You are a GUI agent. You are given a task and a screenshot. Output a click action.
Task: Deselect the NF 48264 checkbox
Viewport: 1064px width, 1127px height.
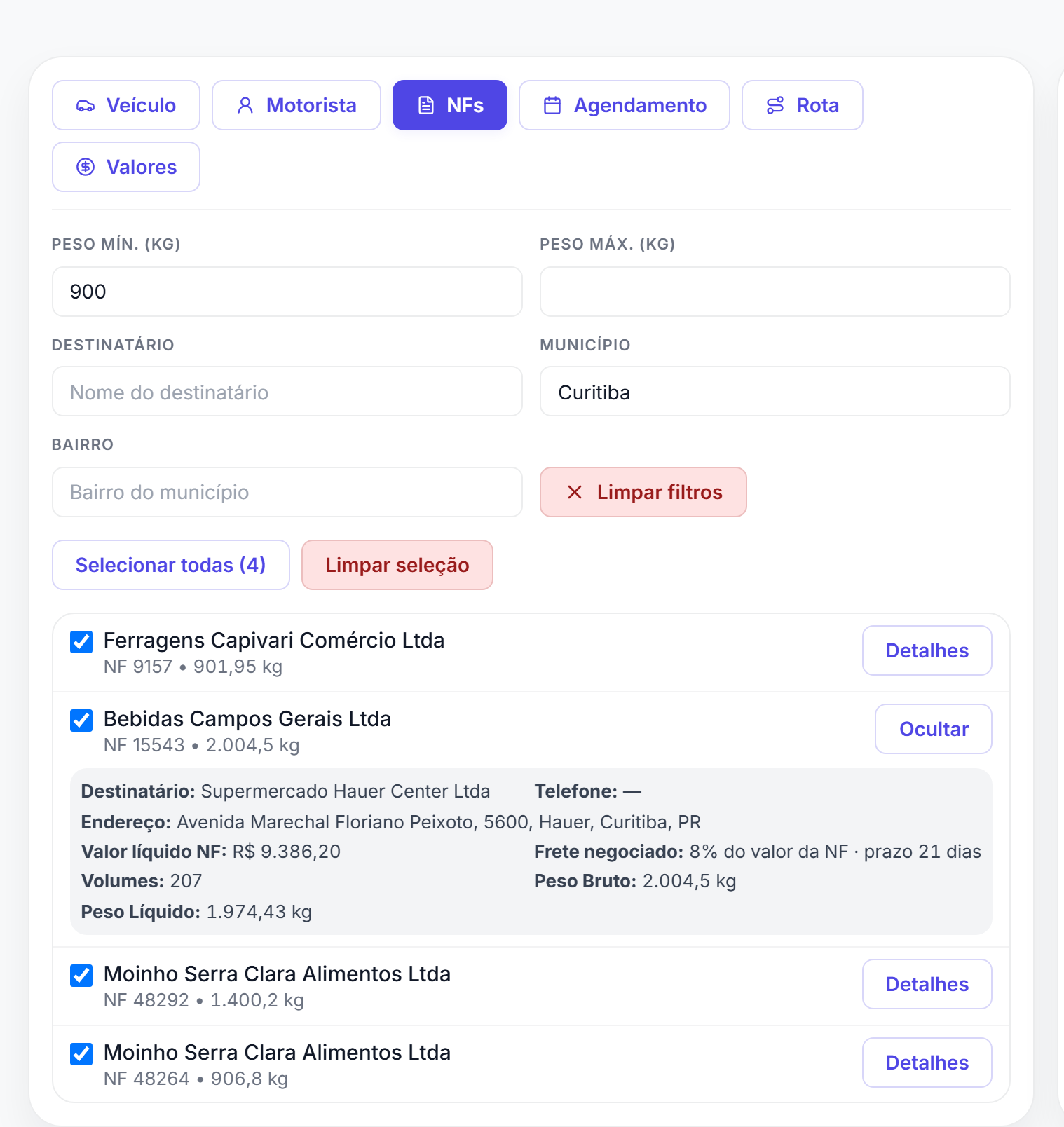[81, 1053]
